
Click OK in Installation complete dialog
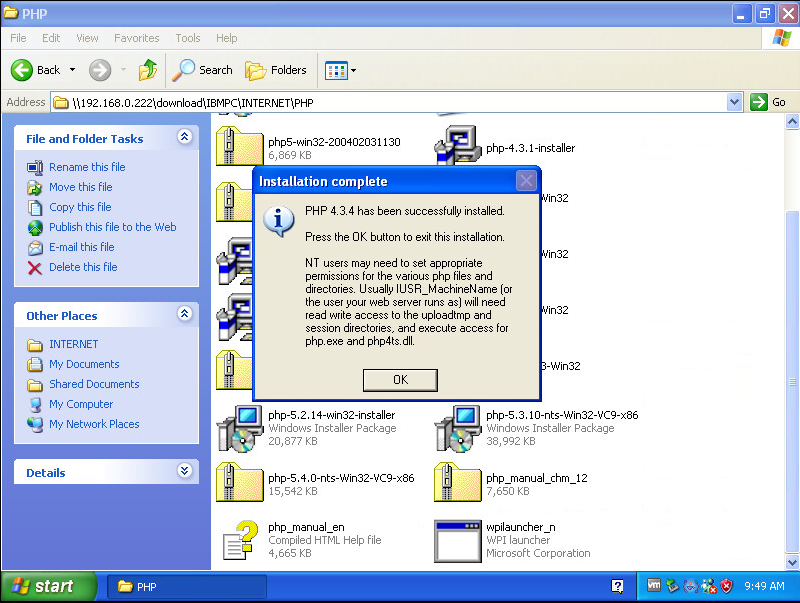[x=400, y=380]
